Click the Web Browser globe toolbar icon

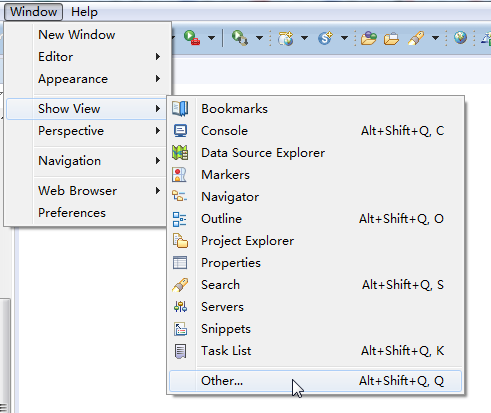(x=460, y=38)
